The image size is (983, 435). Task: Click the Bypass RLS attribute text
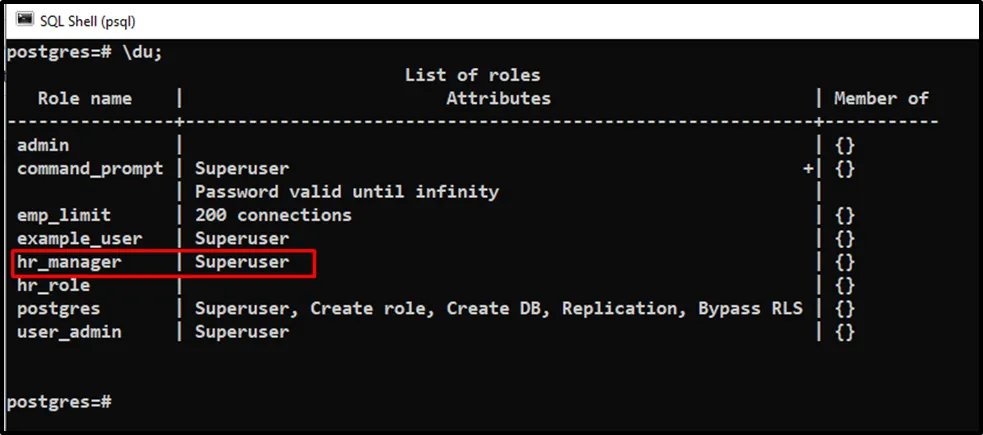click(x=750, y=308)
